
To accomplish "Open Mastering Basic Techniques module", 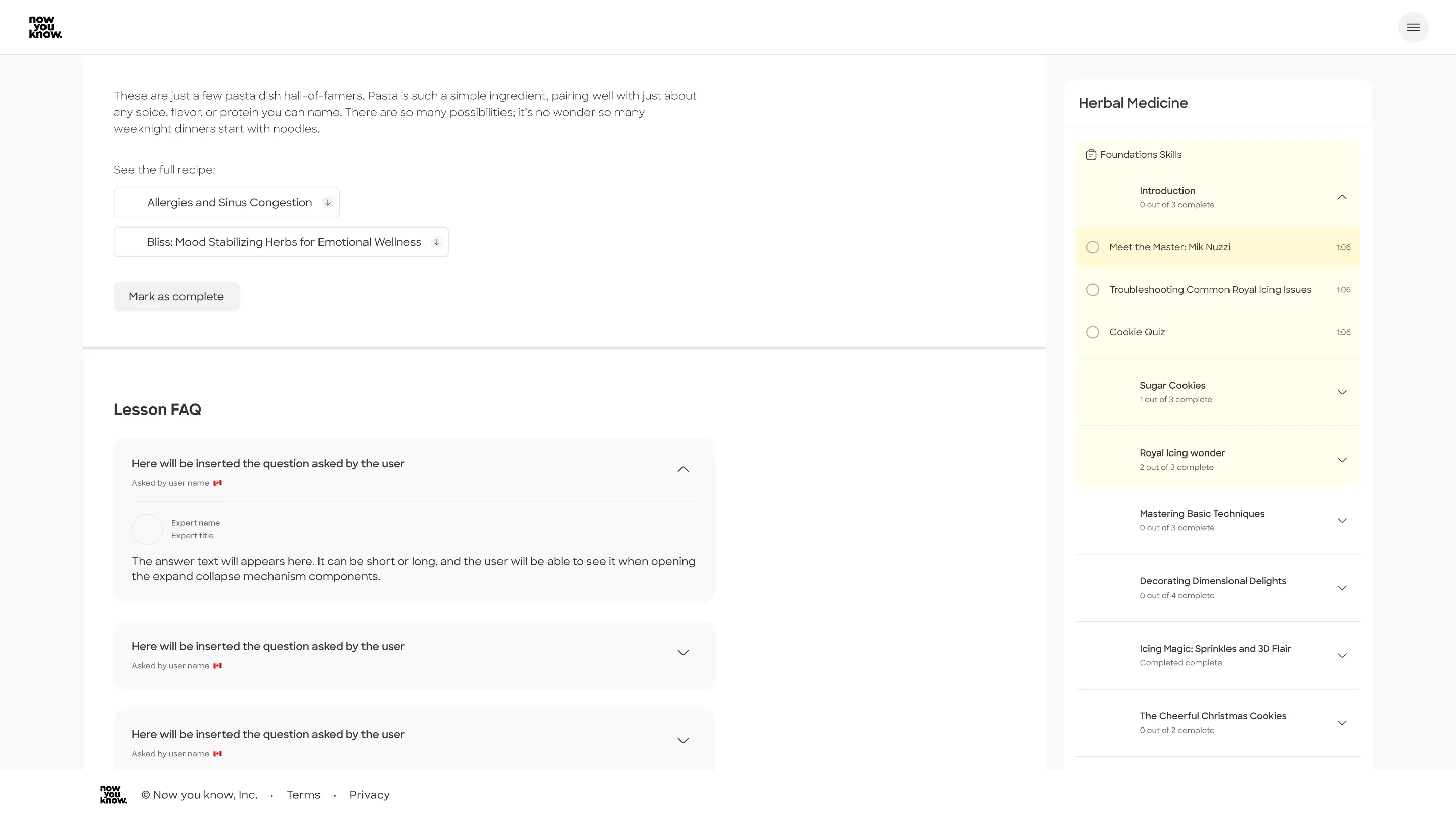I will [x=1342, y=521].
